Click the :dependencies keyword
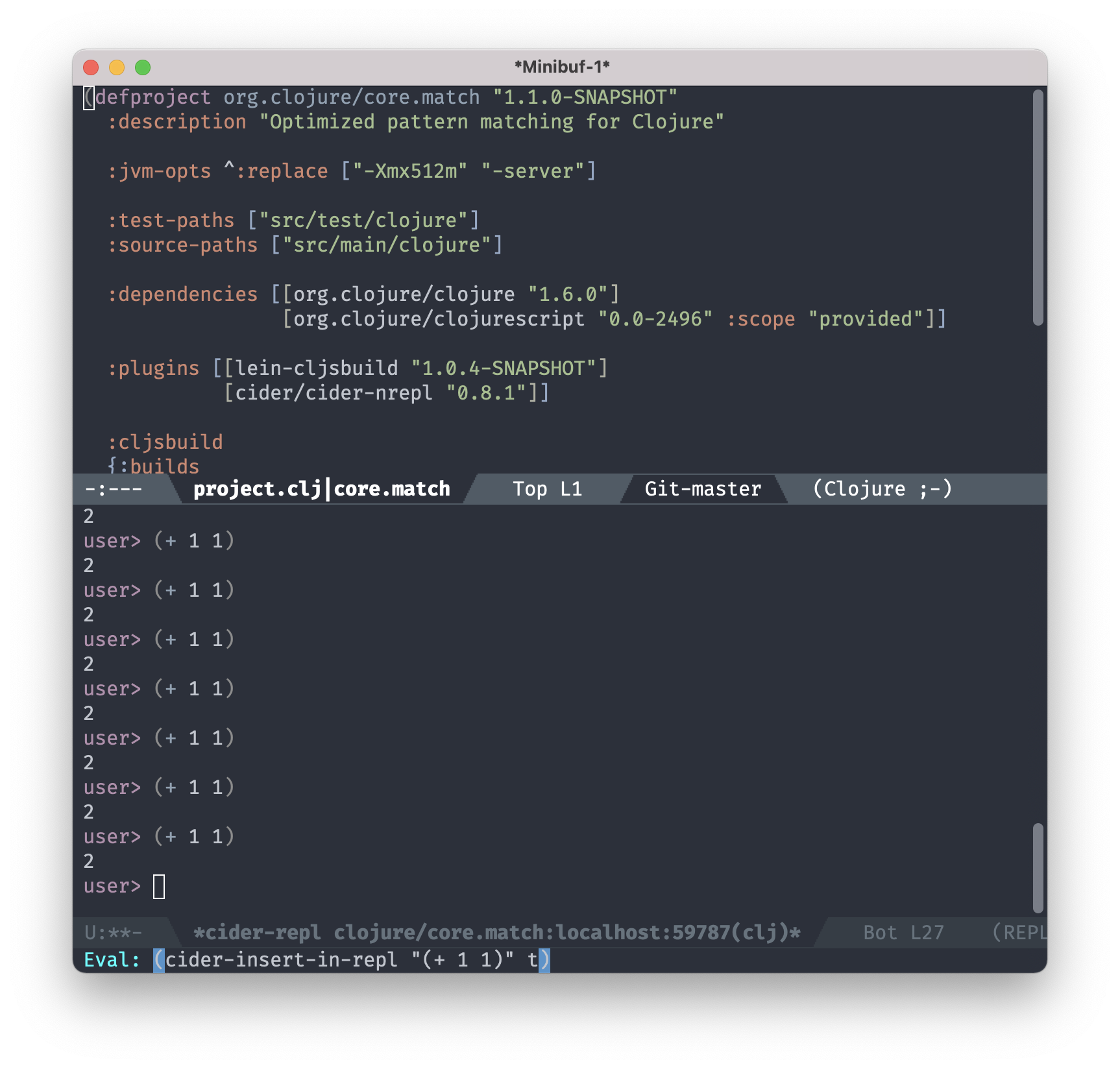The image size is (1120, 1069). click(183, 294)
